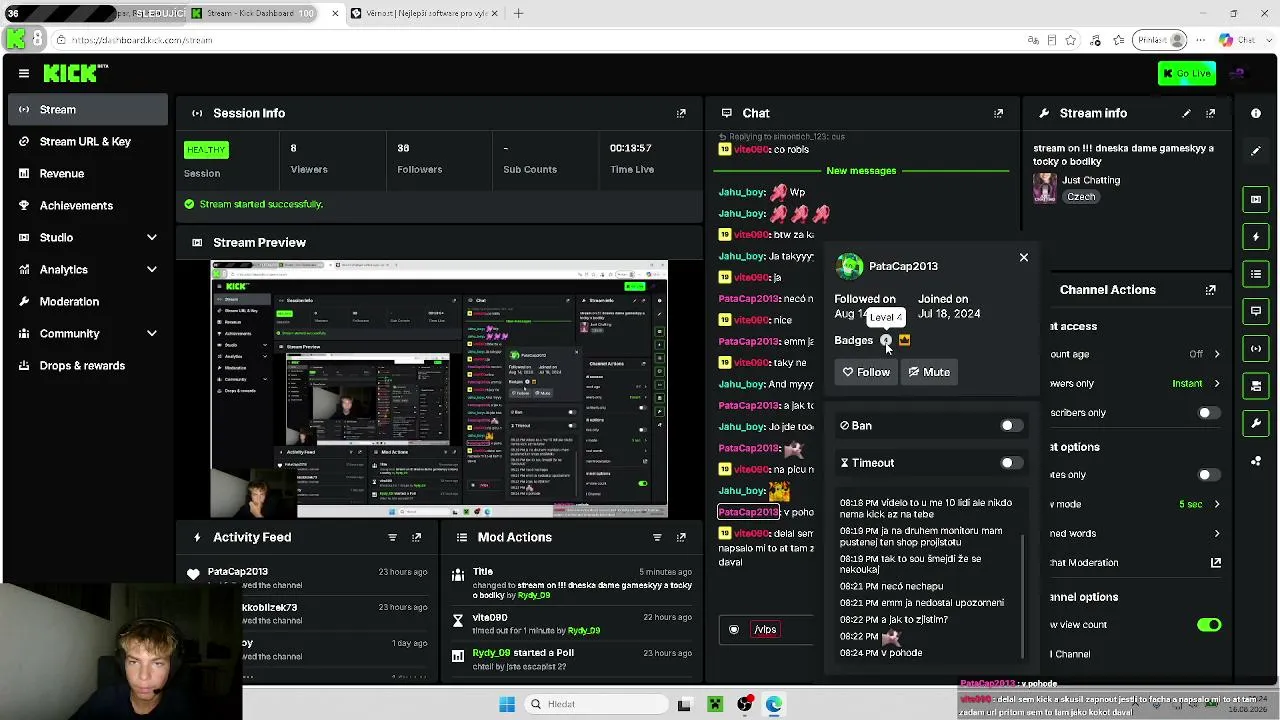Viewport: 1280px width, 720px height.
Task: Pop out the Mod Actions panel
Action: tap(681, 537)
